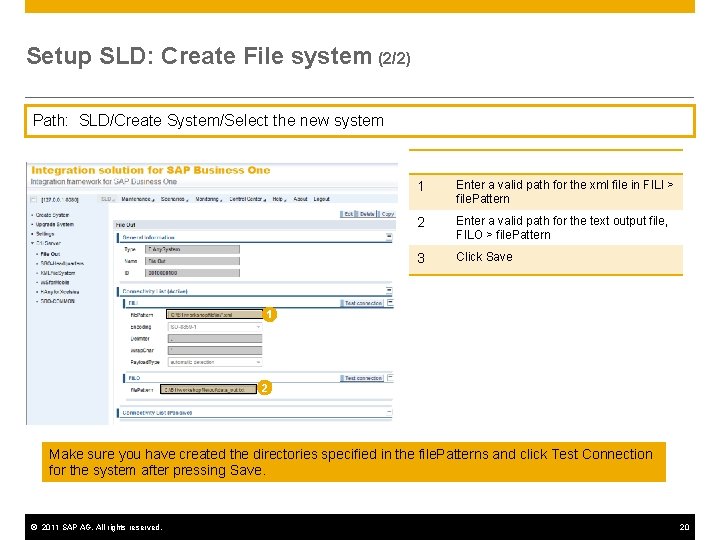Open the SLD menu

[x=107, y=199]
